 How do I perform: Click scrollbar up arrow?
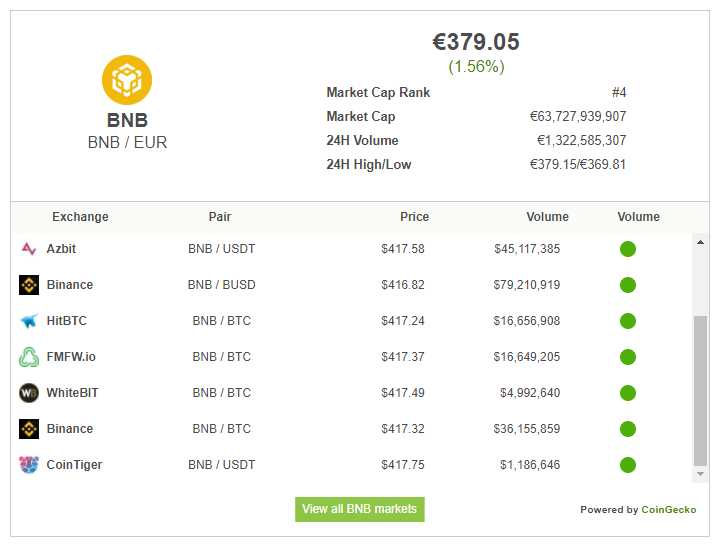[700, 242]
